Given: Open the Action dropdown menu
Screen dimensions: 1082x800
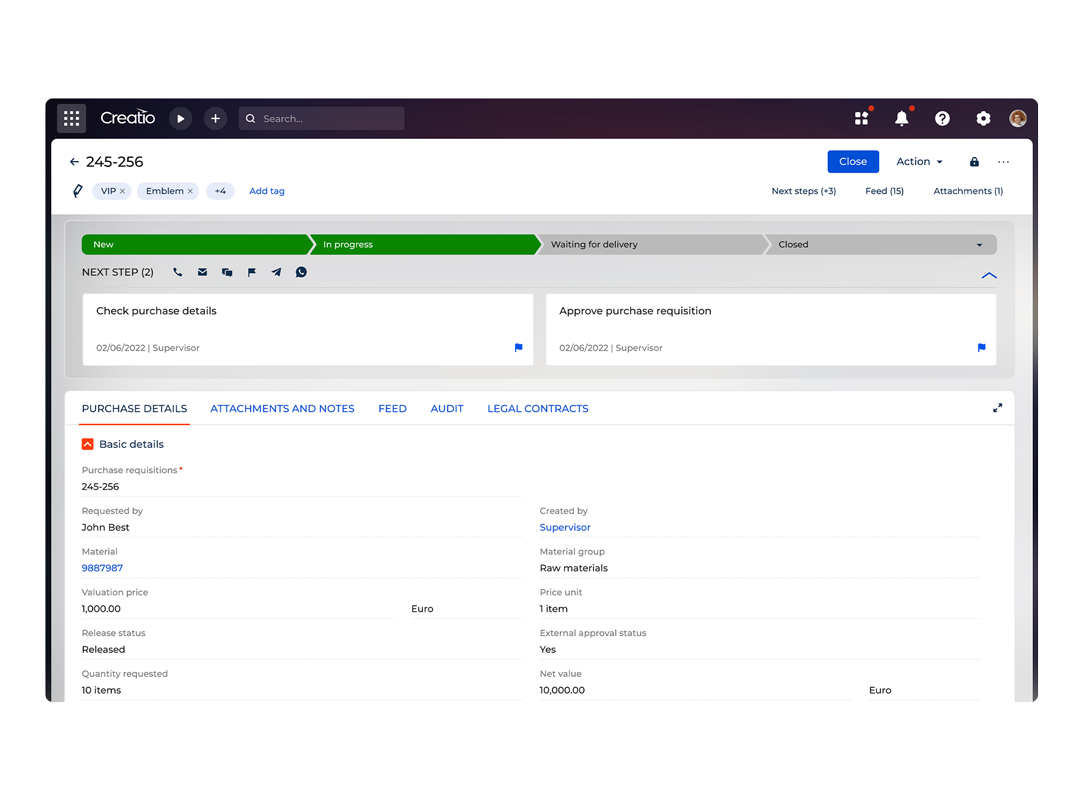Looking at the screenshot, I should [919, 162].
